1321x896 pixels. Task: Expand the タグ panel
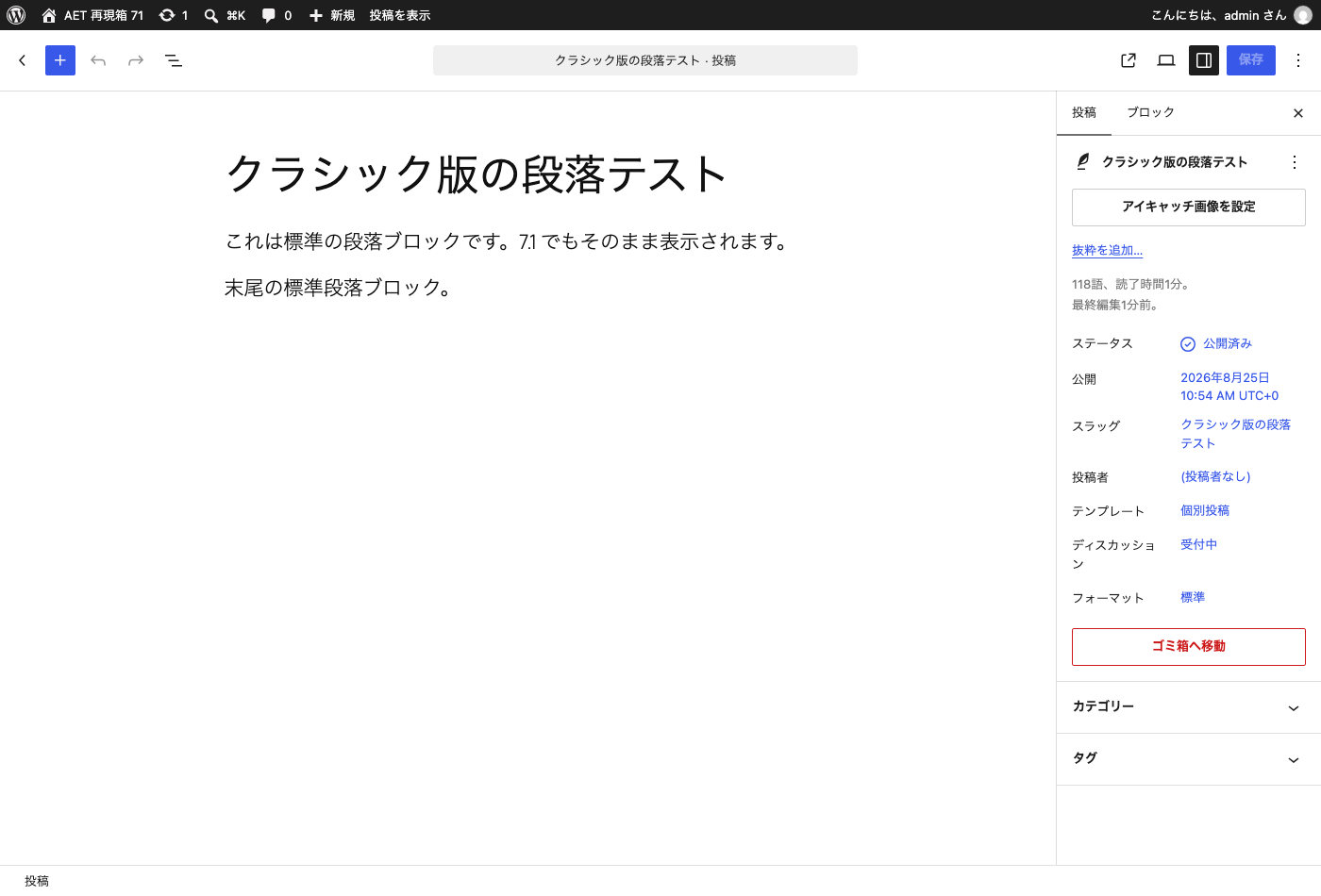click(x=1189, y=759)
